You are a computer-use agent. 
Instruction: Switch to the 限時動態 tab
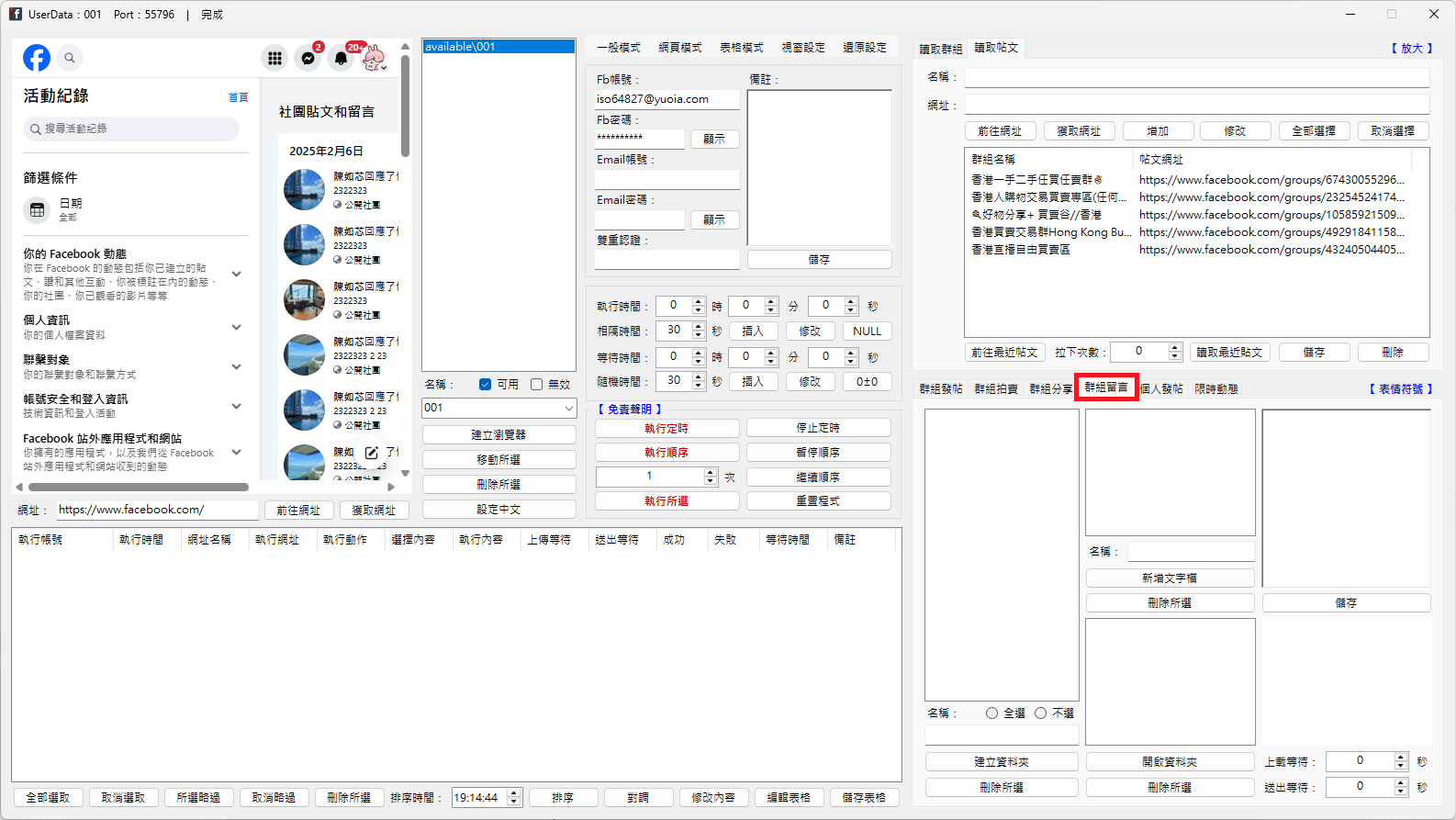(x=1216, y=389)
